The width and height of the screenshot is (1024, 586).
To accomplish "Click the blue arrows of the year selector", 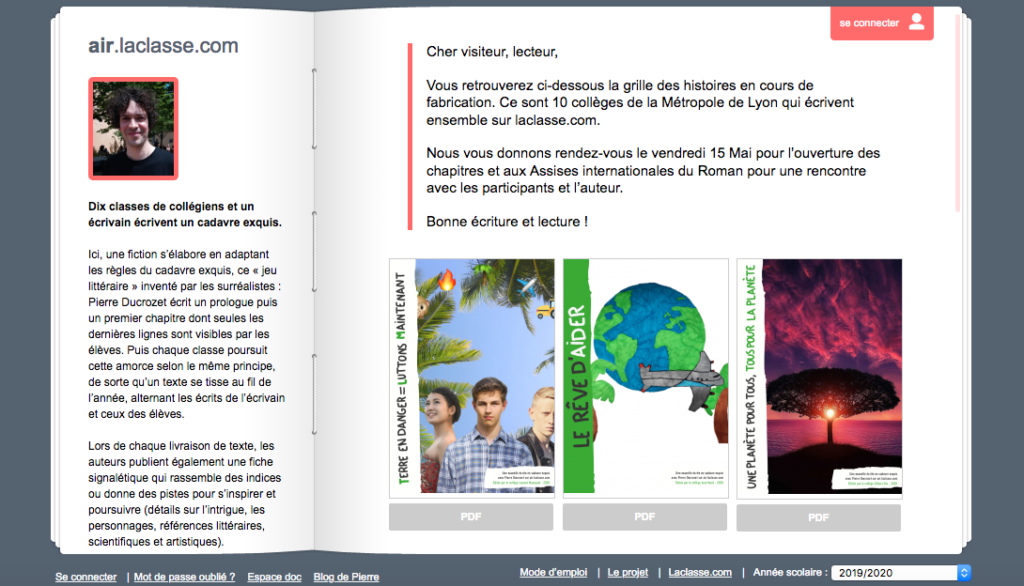I will (x=964, y=573).
